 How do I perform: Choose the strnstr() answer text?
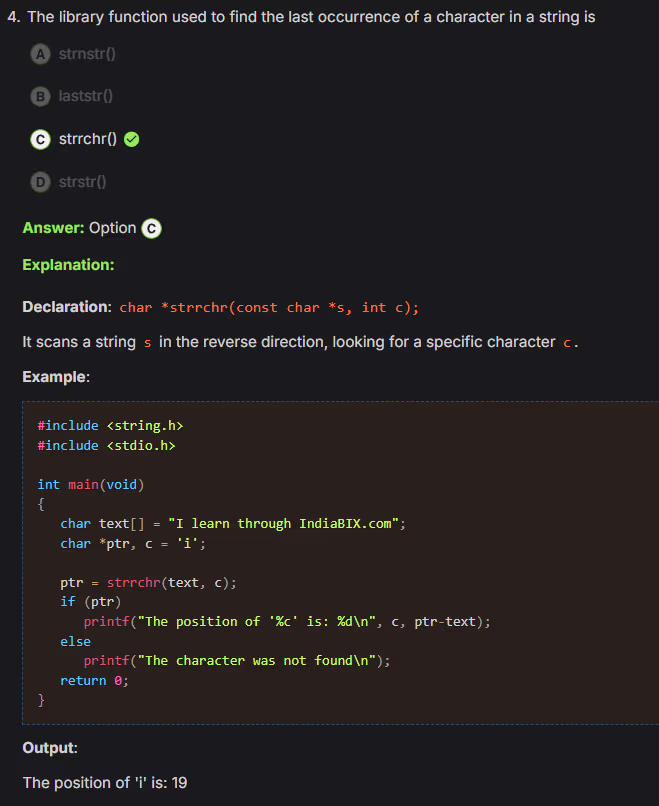coord(88,54)
